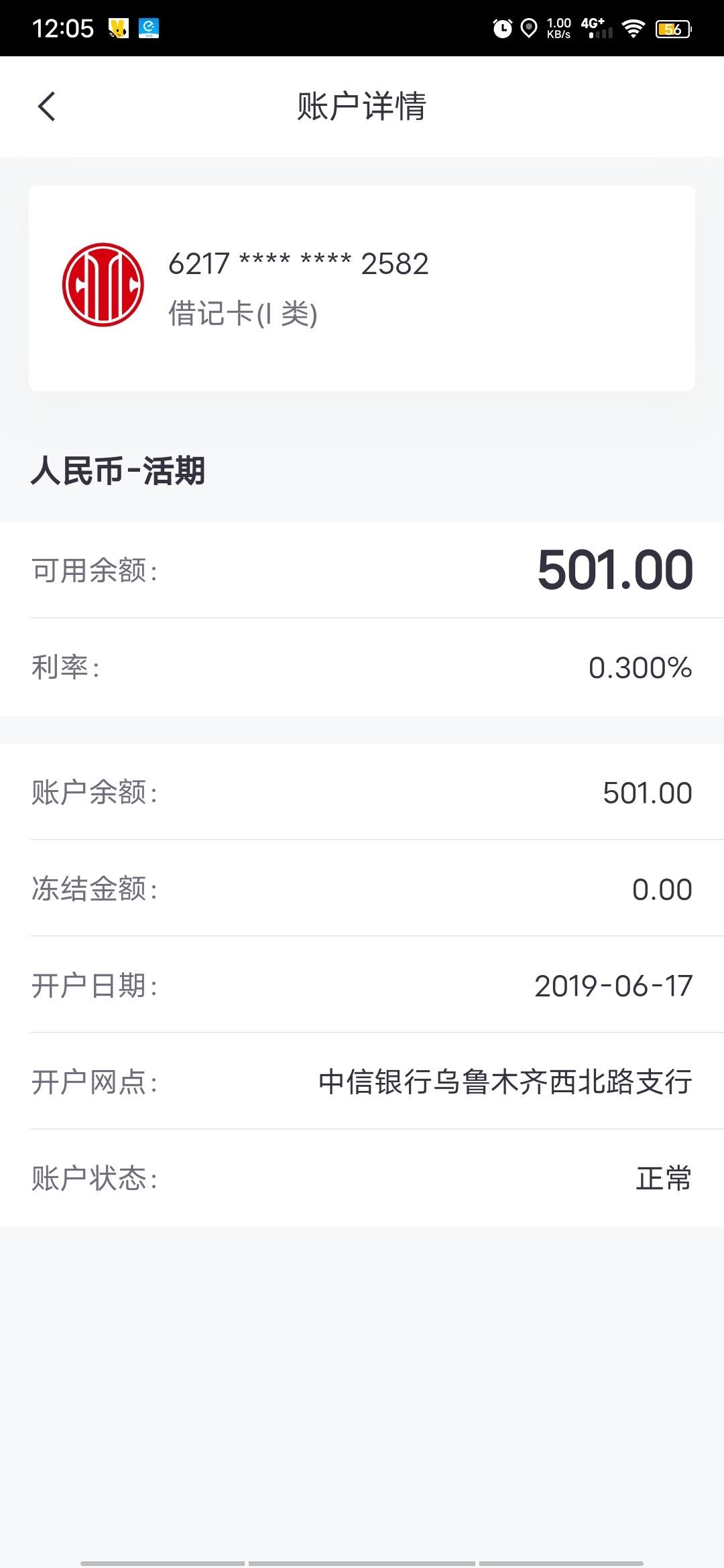This screenshot has width=724, height=1568.
Task: Tap the battery indicator icon
Action: [x=674, y=29]
